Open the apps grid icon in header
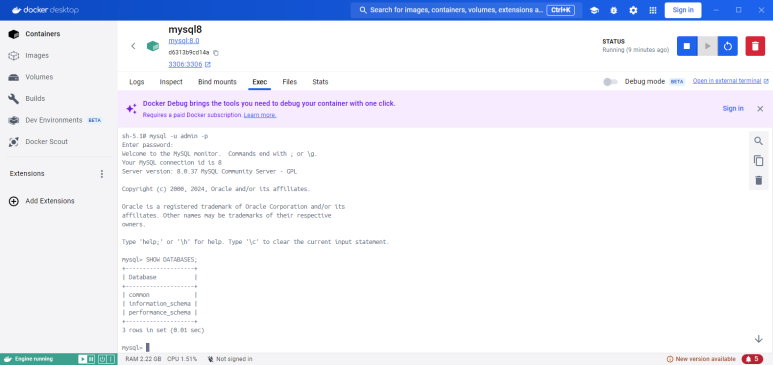 (x=653, y=10)
